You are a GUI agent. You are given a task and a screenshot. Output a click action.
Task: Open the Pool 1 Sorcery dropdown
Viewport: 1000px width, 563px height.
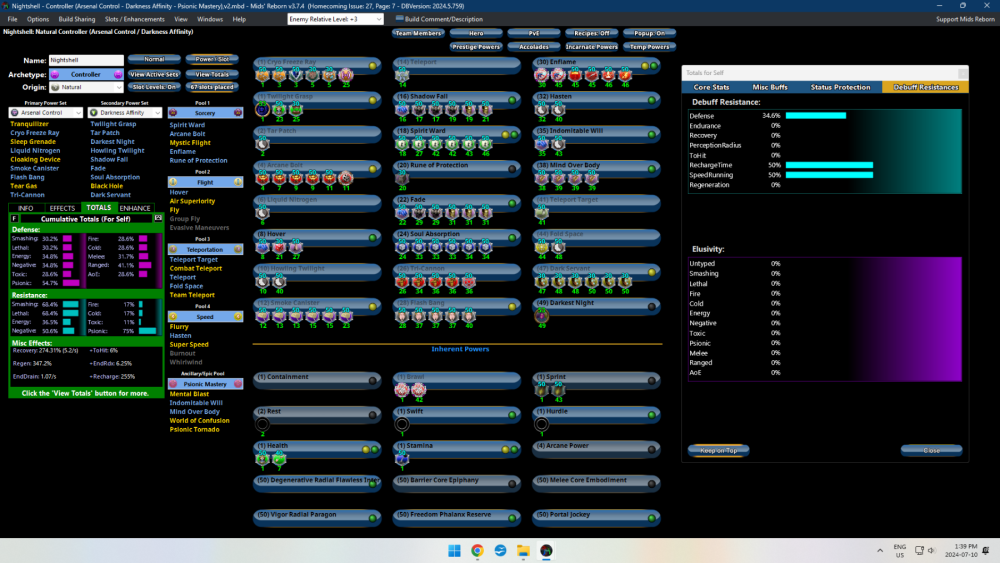[x=205, y=113]
